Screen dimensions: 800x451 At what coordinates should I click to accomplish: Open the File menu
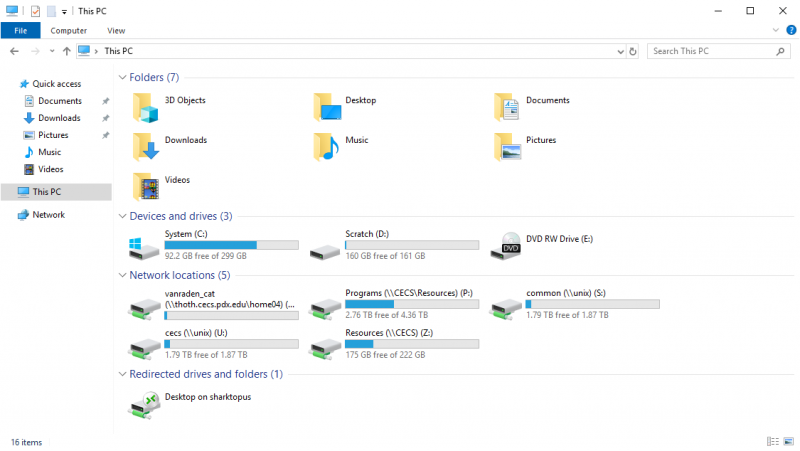(20, 31)
